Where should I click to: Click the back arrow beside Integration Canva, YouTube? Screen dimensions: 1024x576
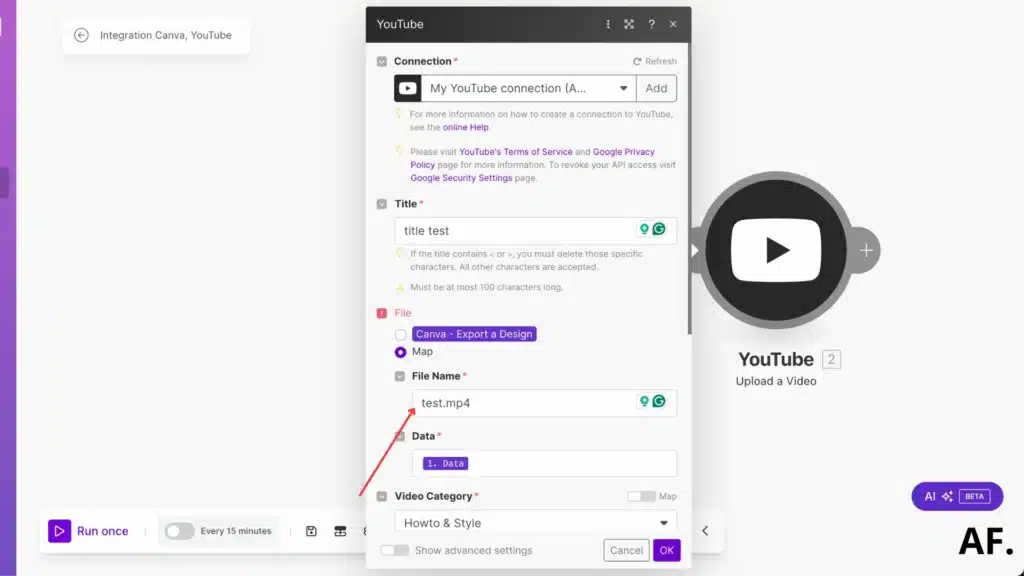[x=81, y=35]
